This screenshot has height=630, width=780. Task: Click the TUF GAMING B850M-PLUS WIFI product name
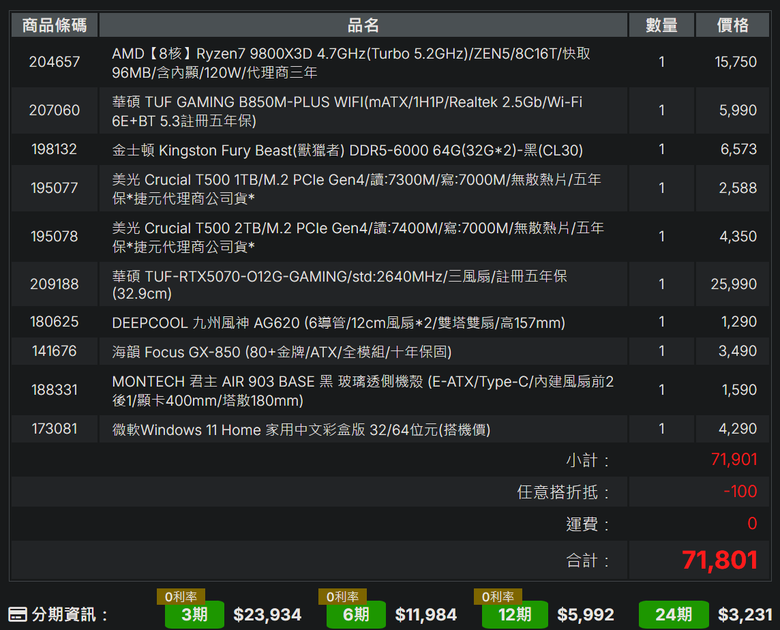coord(347,111)
